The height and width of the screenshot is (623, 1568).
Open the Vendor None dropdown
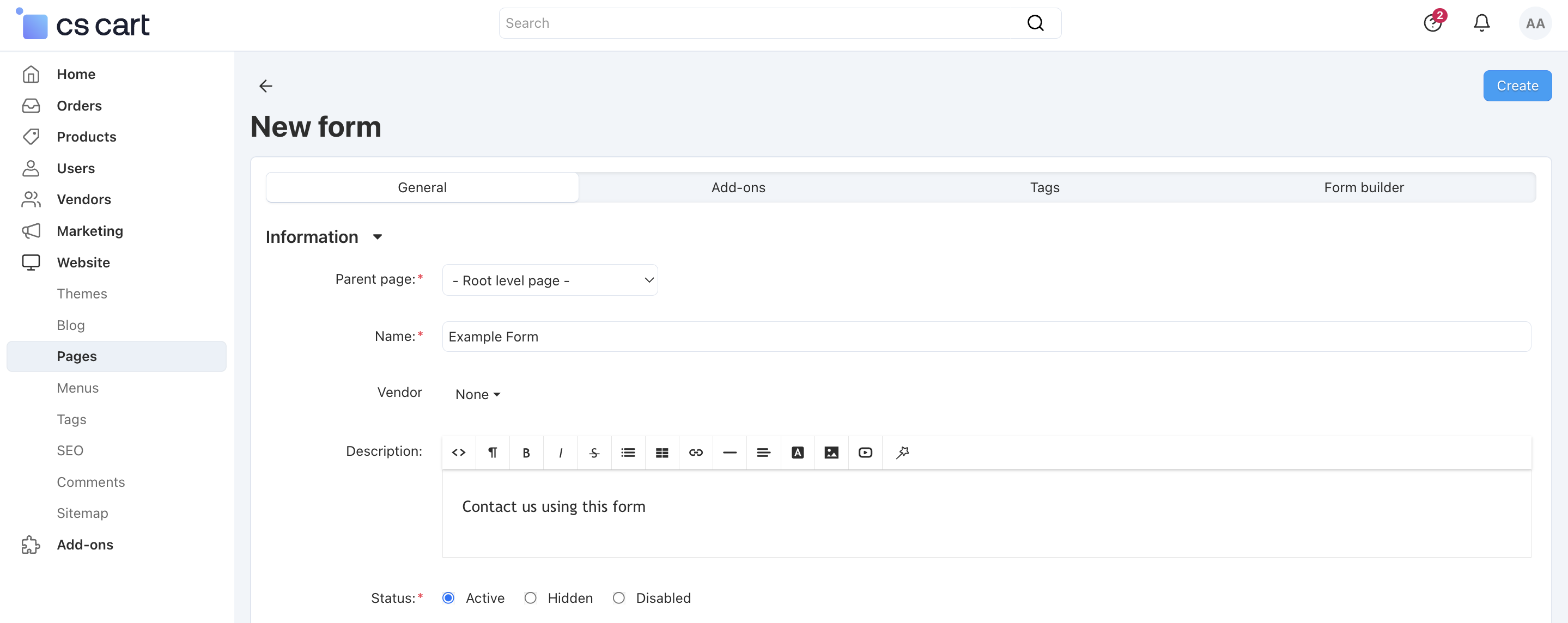tap(478, 394)
